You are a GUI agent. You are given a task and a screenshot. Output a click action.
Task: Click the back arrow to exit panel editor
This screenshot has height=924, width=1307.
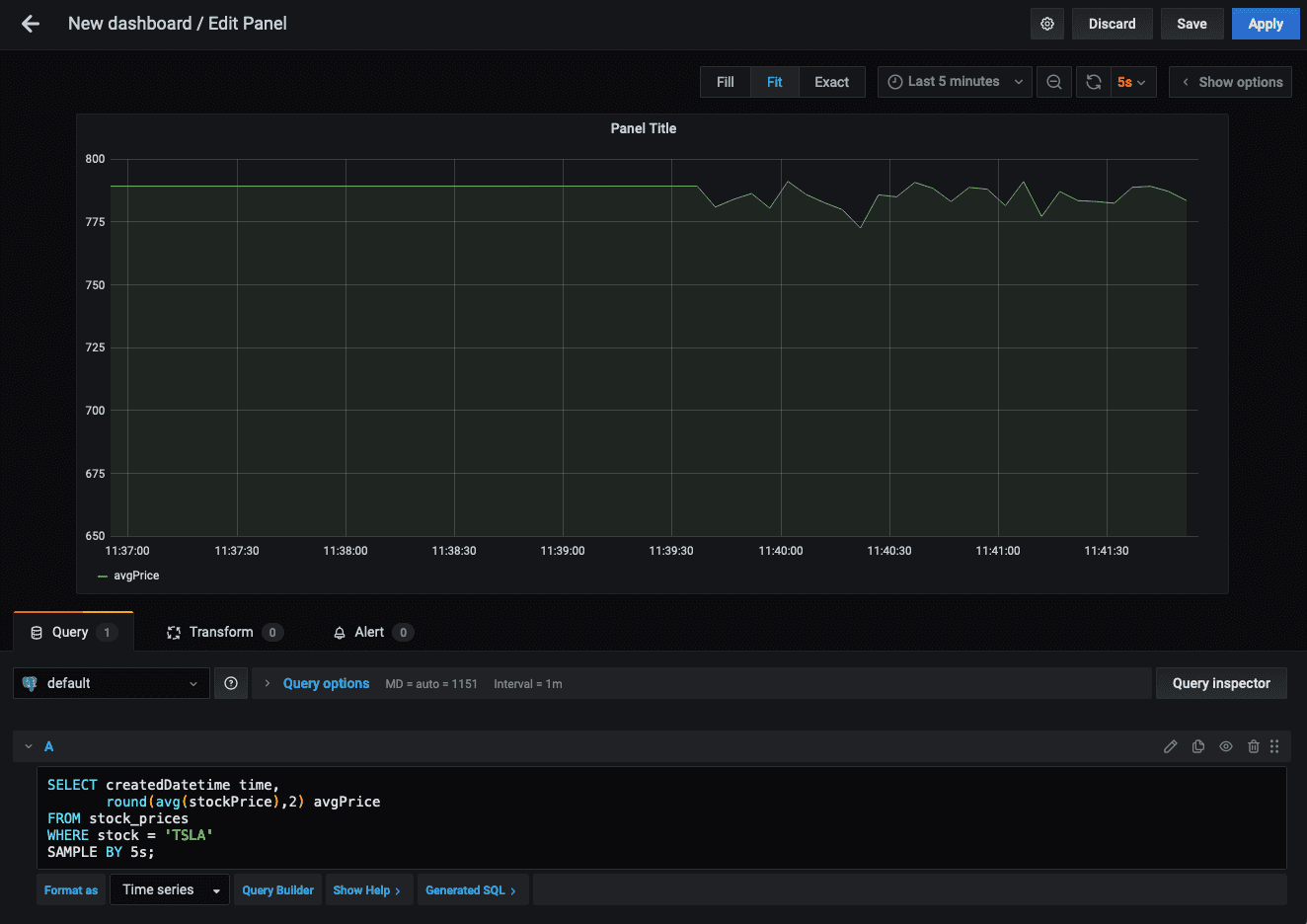[x=31, y=24]
